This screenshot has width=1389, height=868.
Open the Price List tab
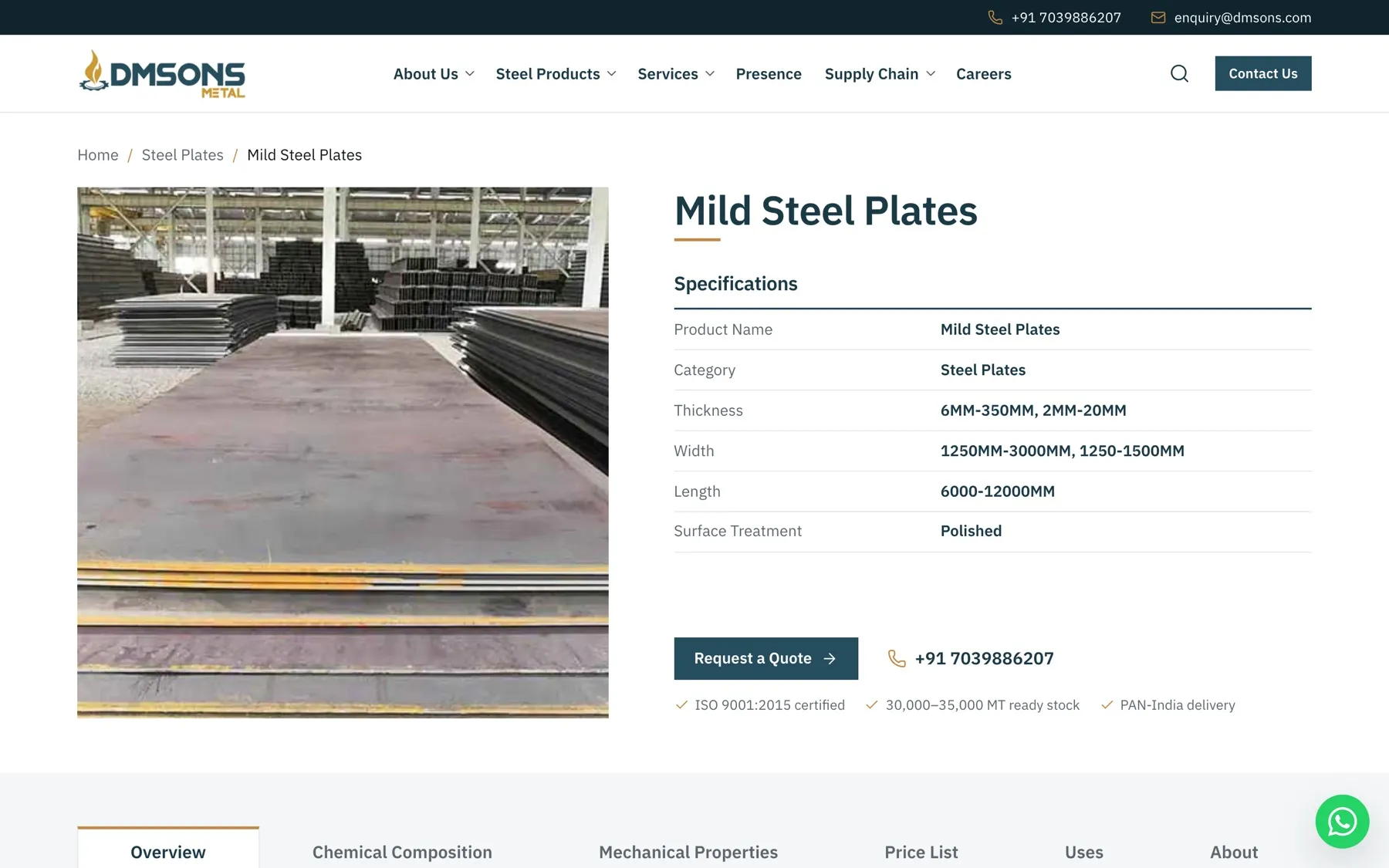click(921, 852)
